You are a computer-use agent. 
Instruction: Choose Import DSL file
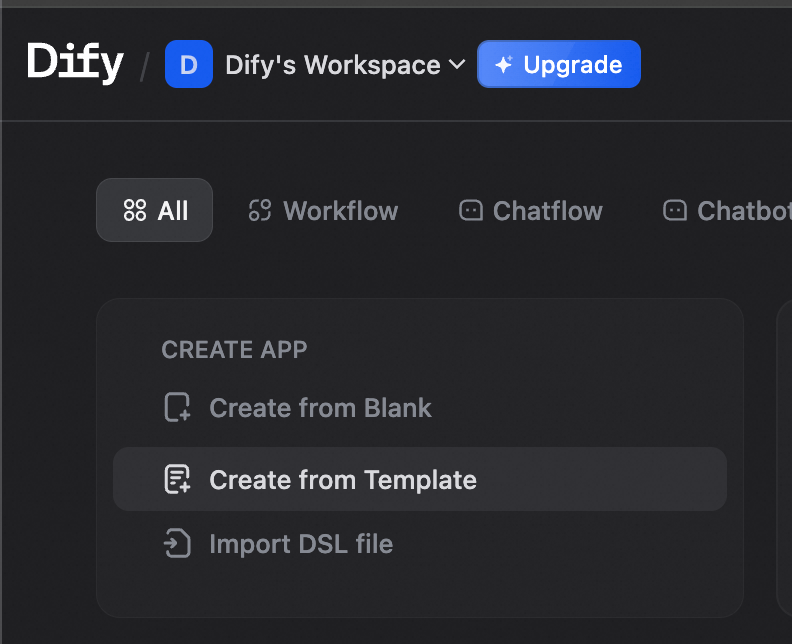coord(420,543)
